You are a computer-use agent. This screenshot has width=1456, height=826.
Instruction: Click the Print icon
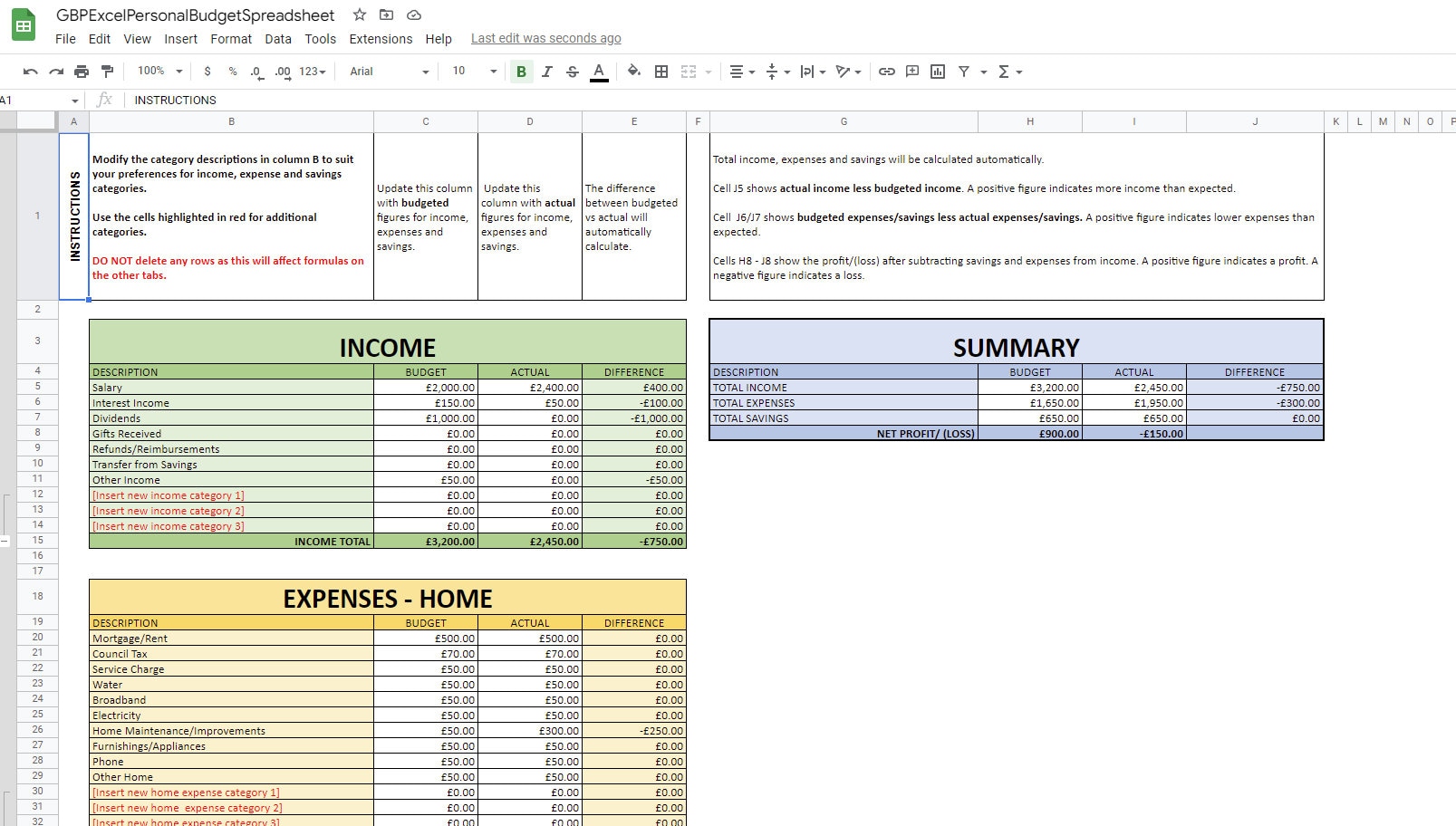[80, 71]
